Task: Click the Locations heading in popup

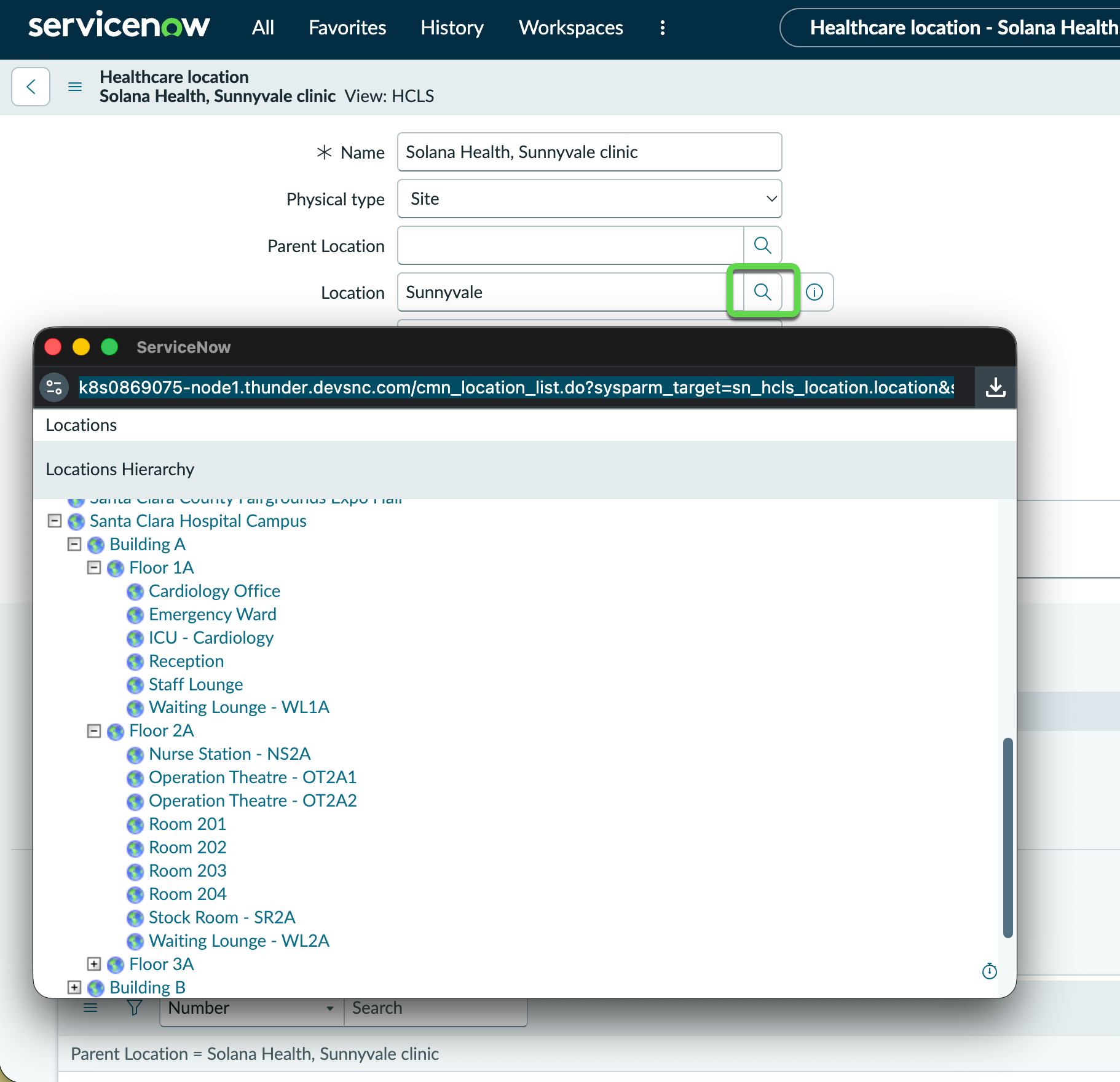Action: click(x=81, y=425)
